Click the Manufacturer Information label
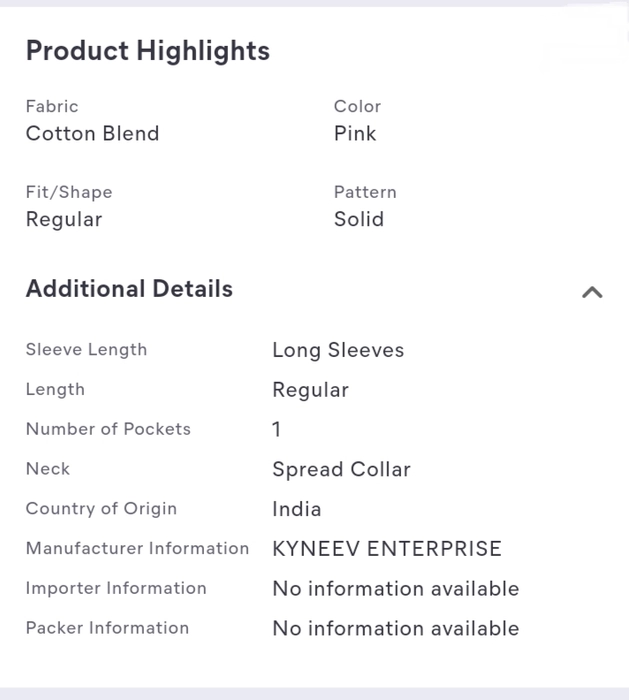Image resolution: width=629 pixels, height=700 pixels. [x=137, y=549]
